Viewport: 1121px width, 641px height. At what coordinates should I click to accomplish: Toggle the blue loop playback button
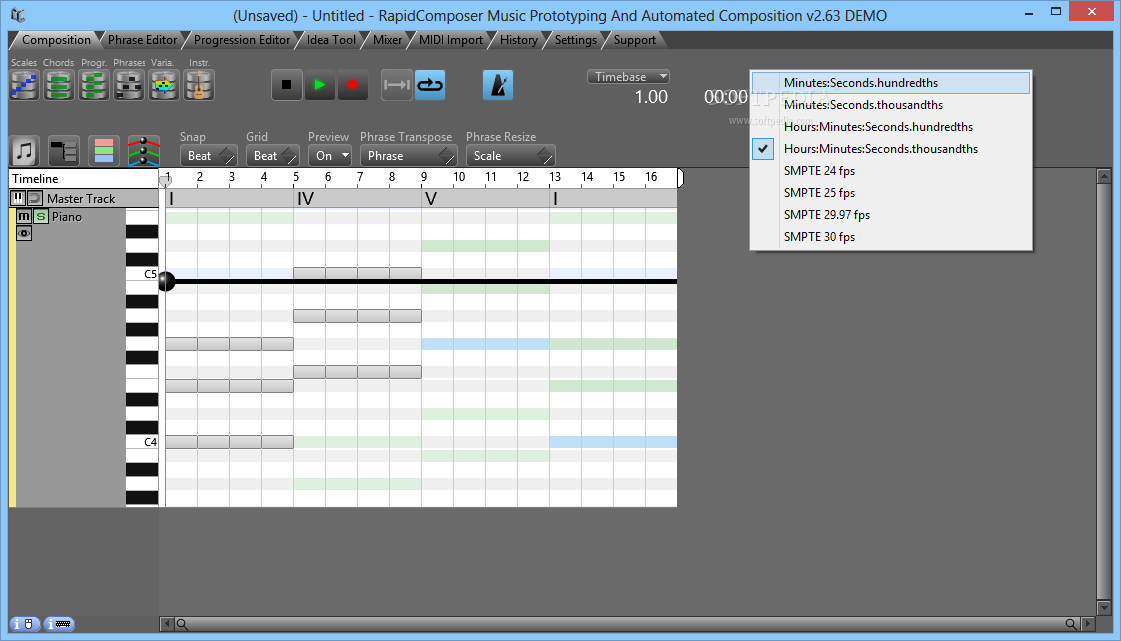click(430, 85)
